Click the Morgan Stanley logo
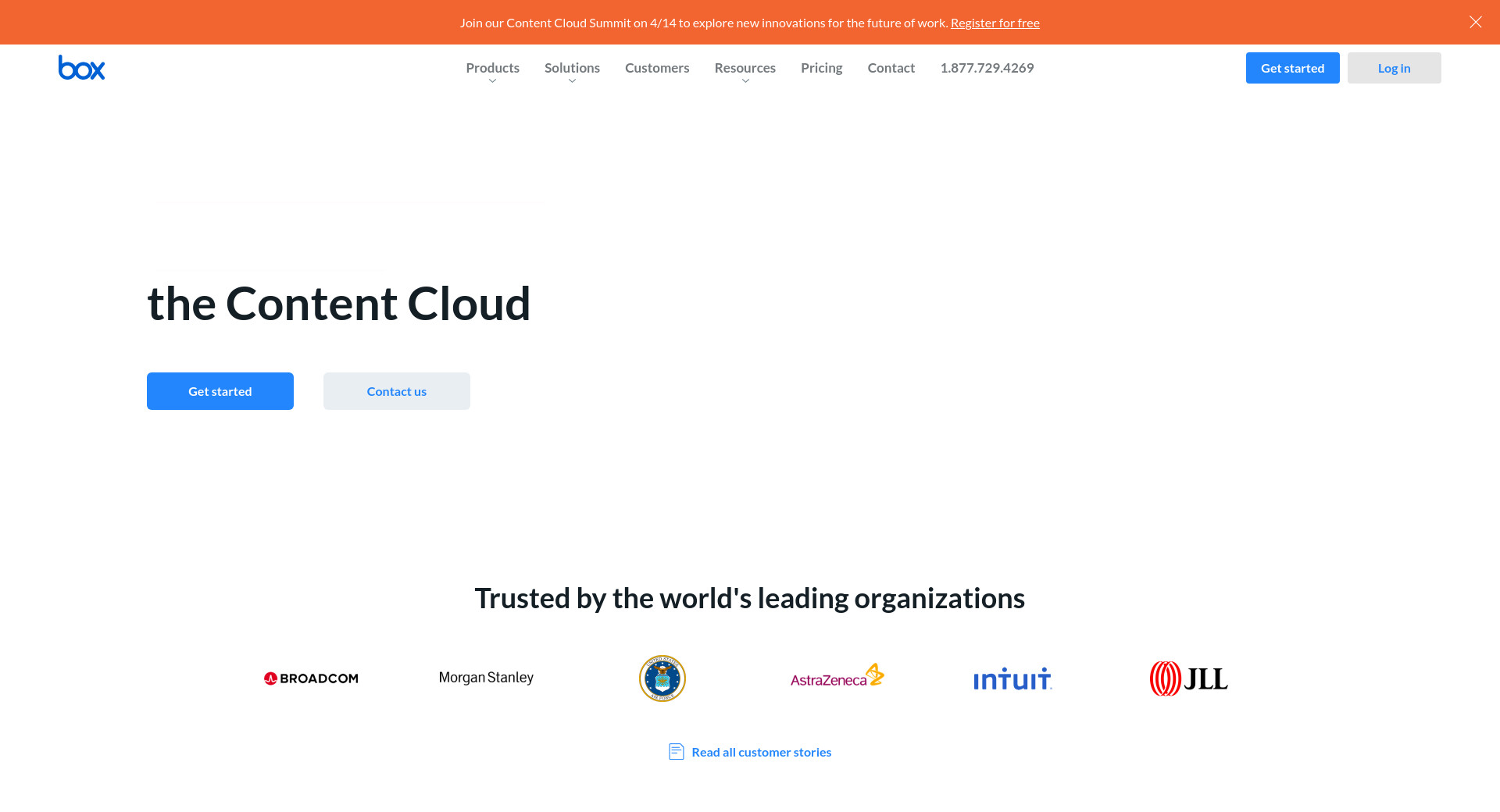1500x812 pixels. (486, 678)
